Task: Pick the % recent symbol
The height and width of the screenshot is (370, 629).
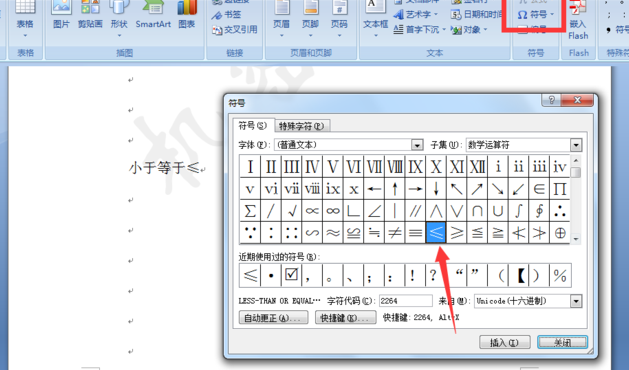Action: 560,275
